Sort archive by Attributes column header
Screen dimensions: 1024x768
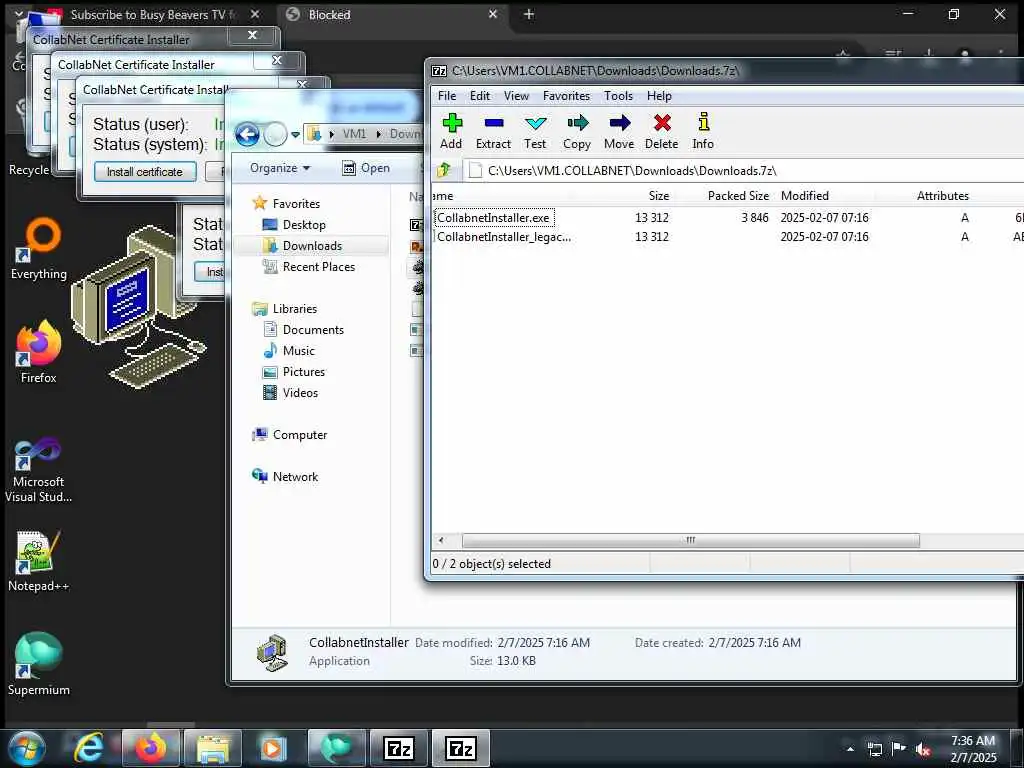942,196
